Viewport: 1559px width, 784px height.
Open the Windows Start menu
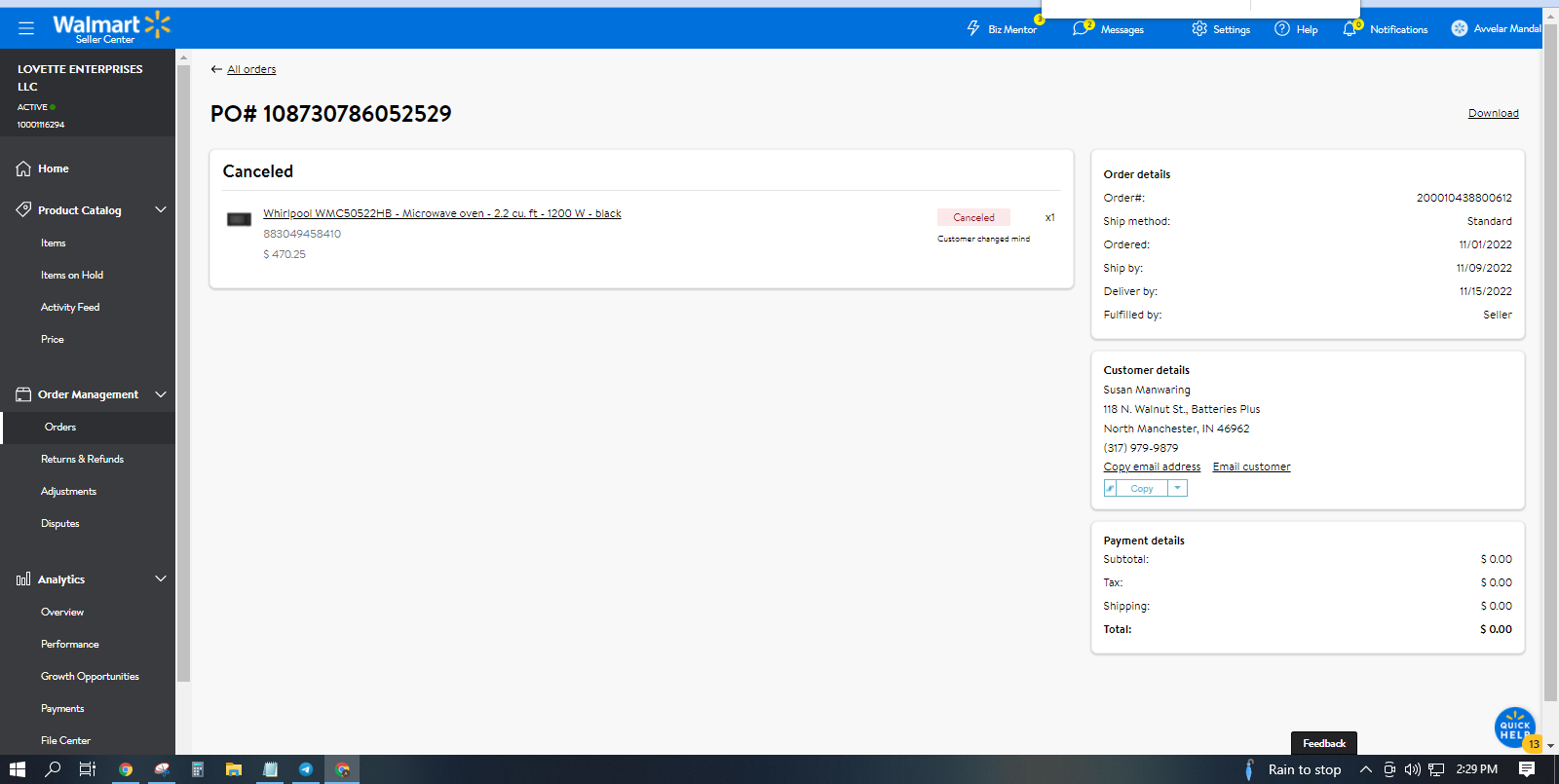pos(18,769)
